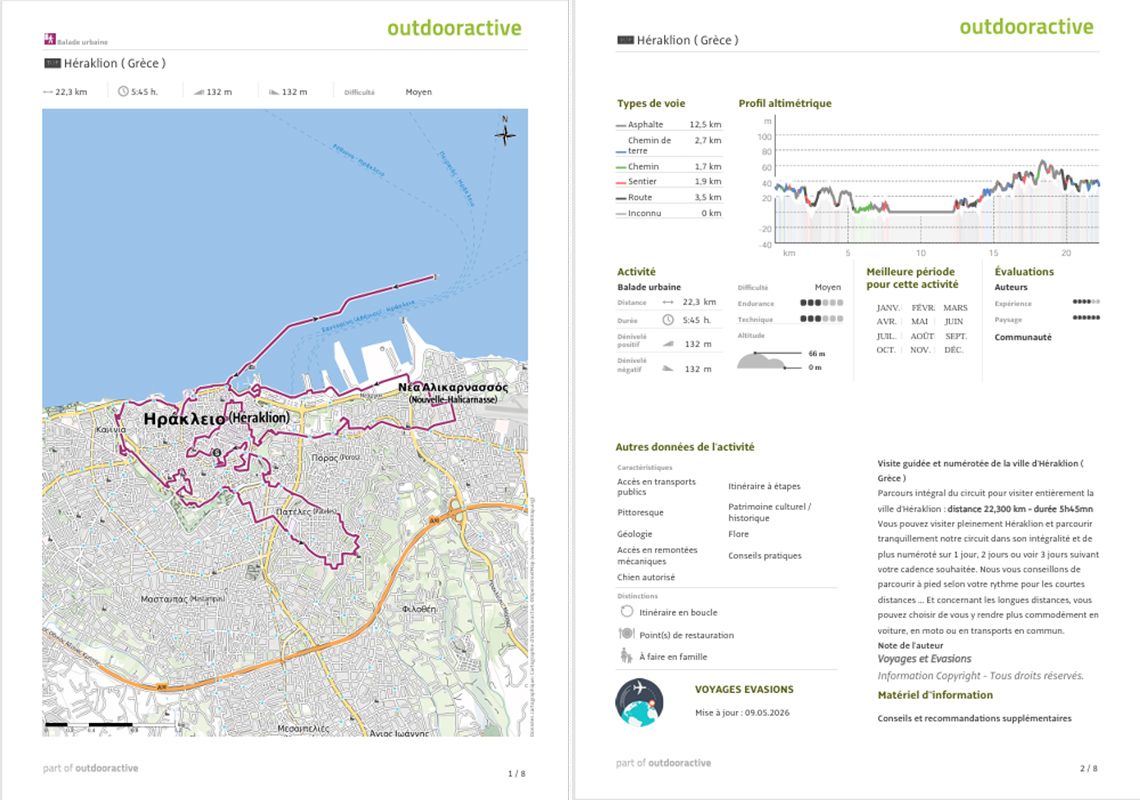Click the AOÛT month label
This screenshot has height=800, width=1140.
click(922, 336)
